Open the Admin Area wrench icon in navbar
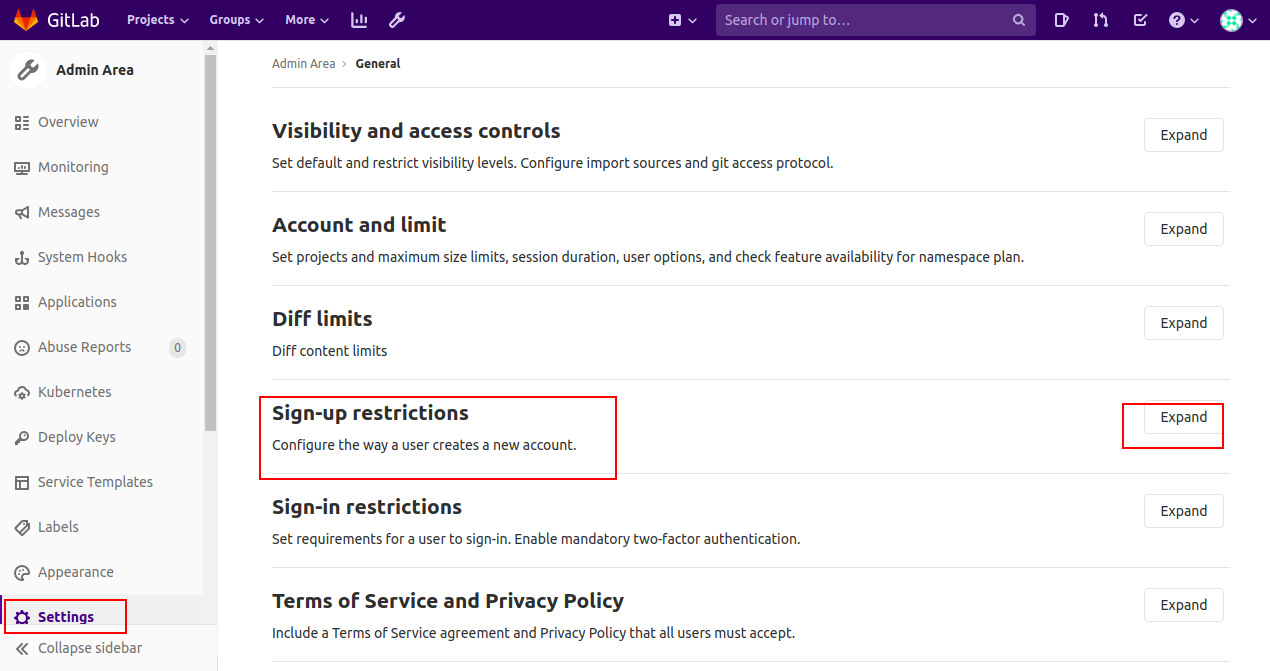The width and height of the screenshot is (1270, 671). (x=396, y=20)
